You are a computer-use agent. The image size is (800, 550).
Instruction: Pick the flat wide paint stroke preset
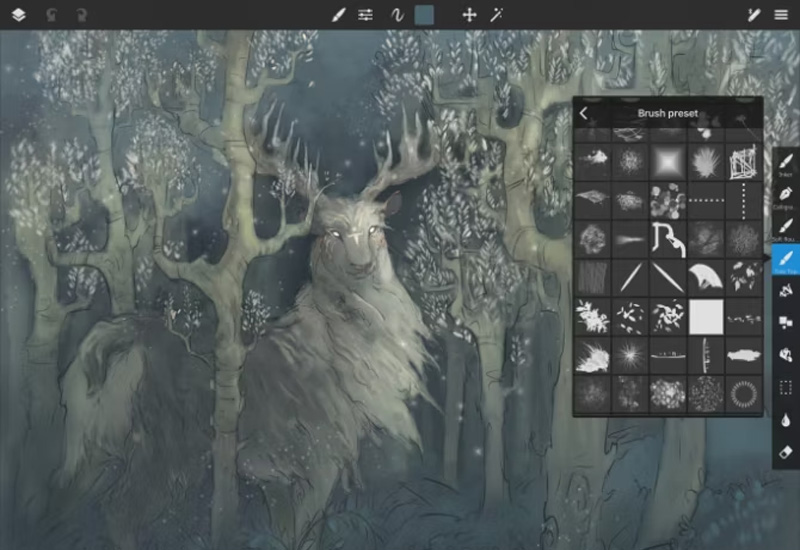743,355
